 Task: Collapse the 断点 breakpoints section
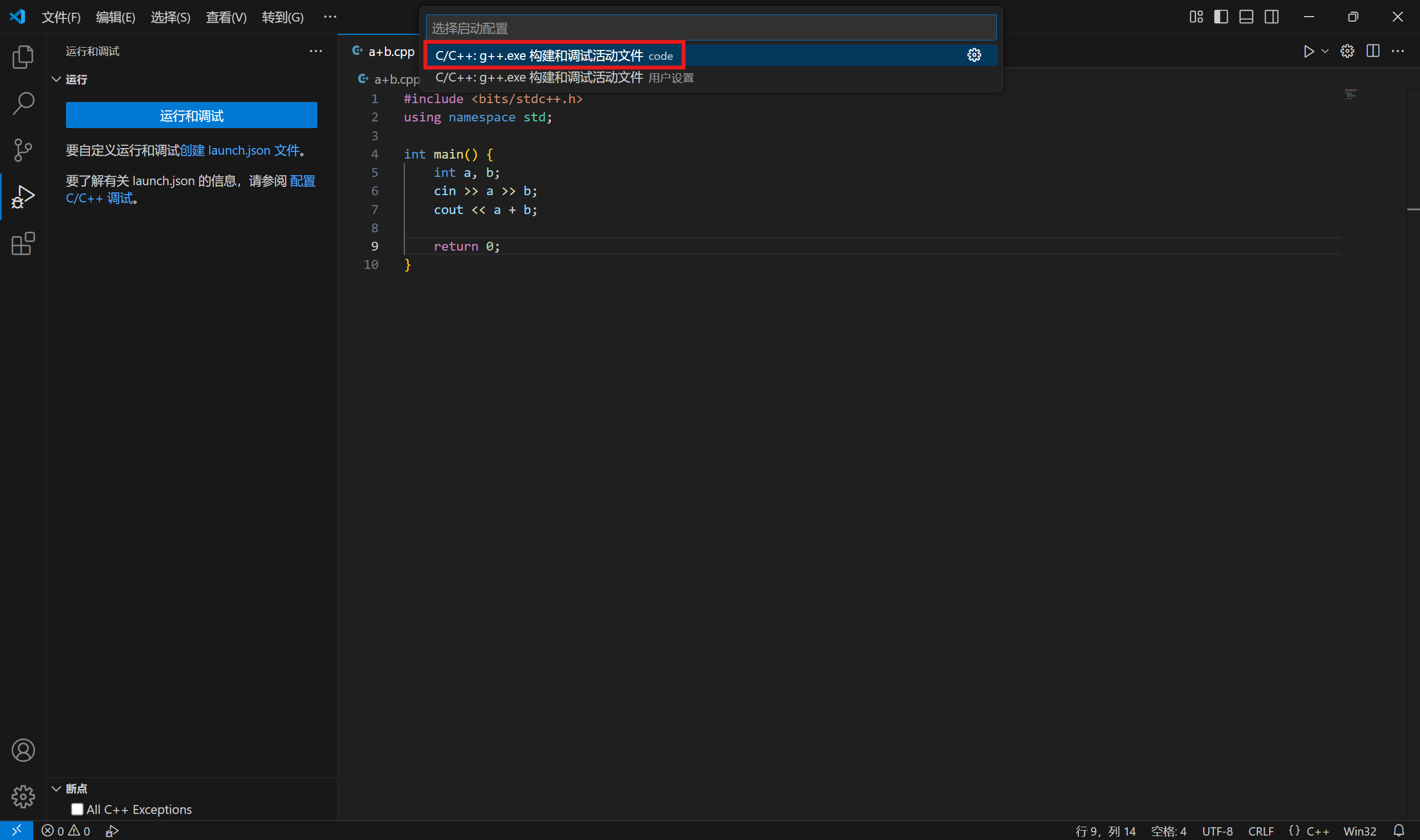[x=56, y=788]
